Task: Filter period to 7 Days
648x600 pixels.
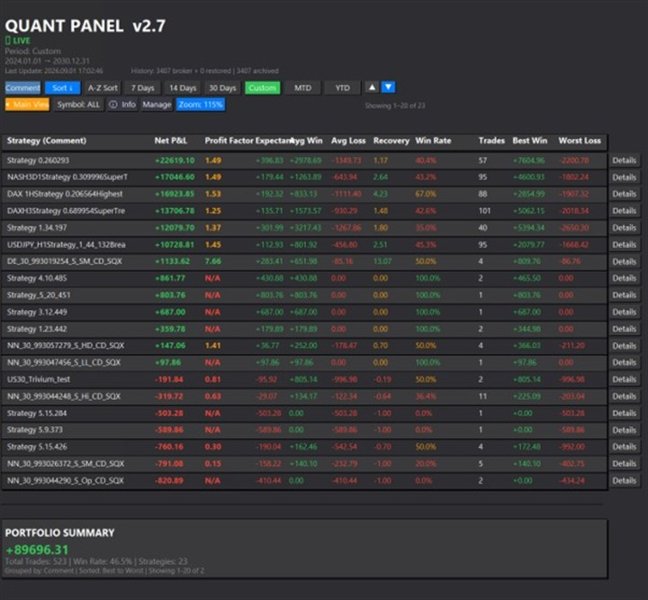Action: (143, 88)
